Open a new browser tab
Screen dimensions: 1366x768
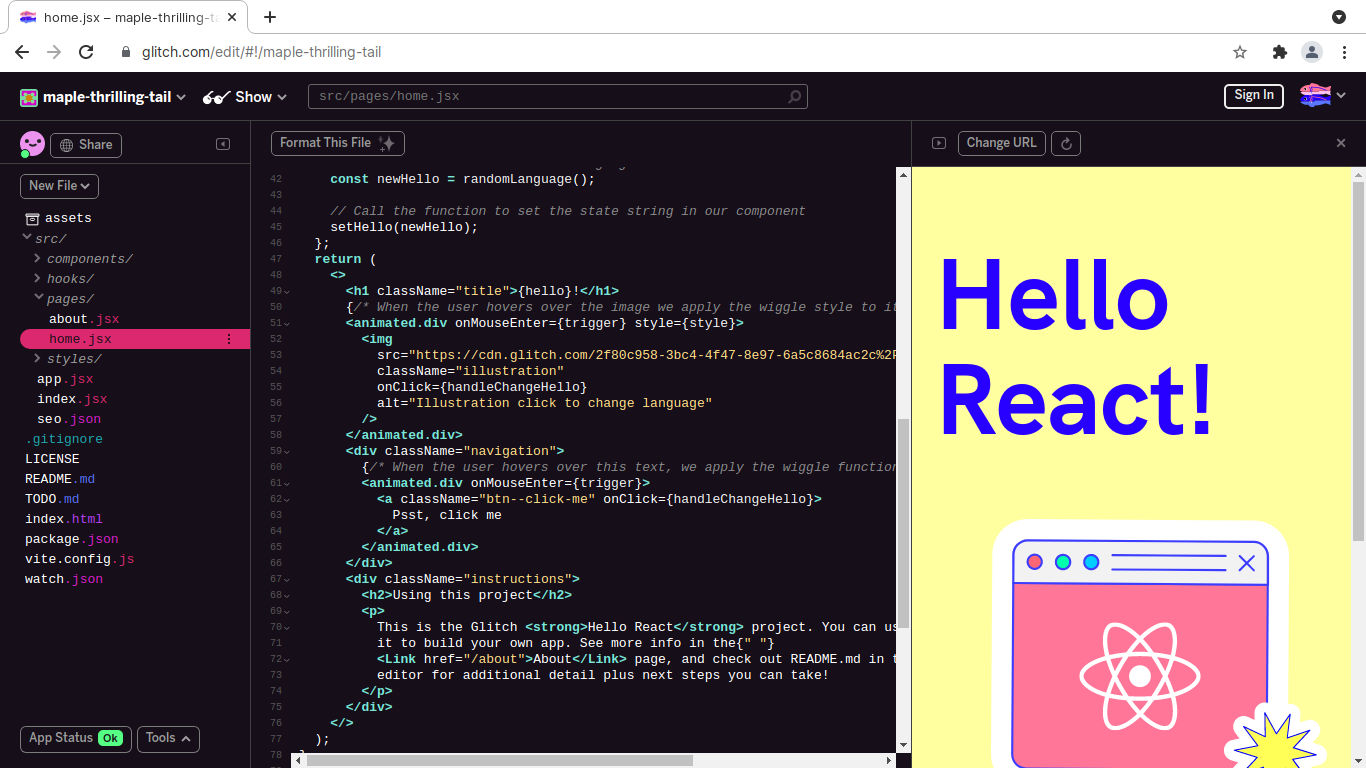[270, 17]
